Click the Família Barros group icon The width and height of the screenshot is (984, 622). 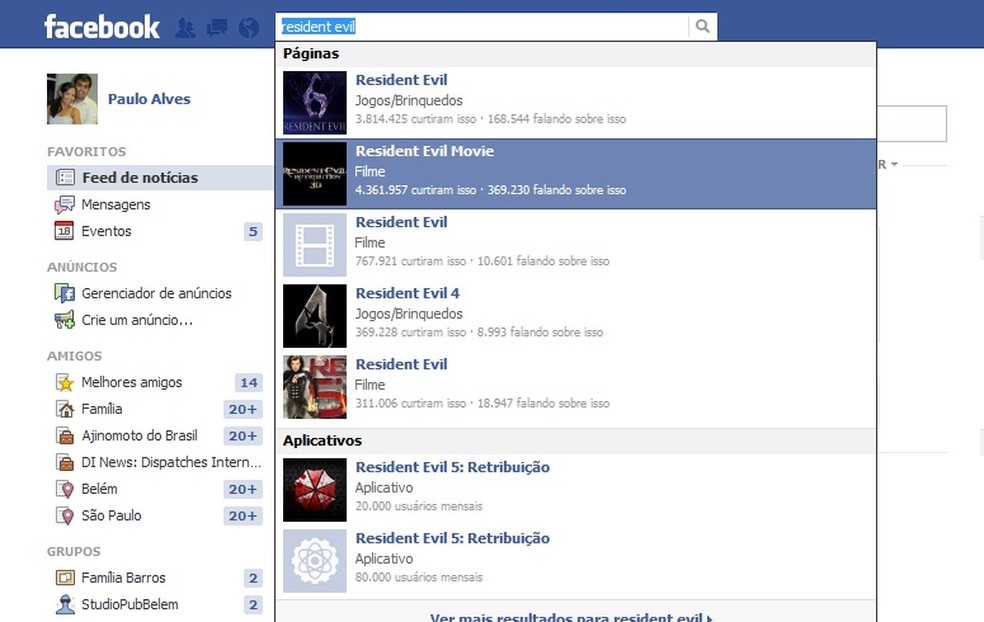point(65,578)
